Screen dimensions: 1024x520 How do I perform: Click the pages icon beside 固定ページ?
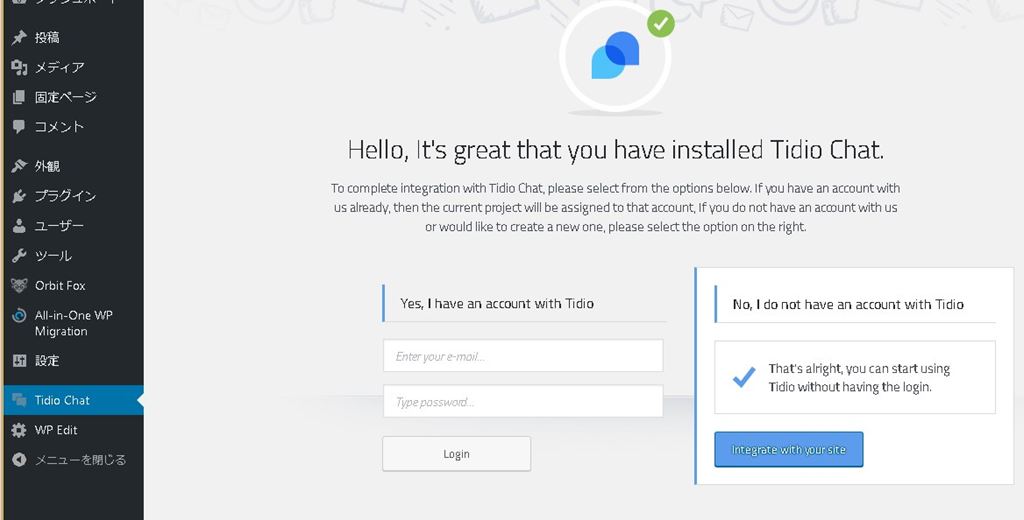click(x=18, y=98)
